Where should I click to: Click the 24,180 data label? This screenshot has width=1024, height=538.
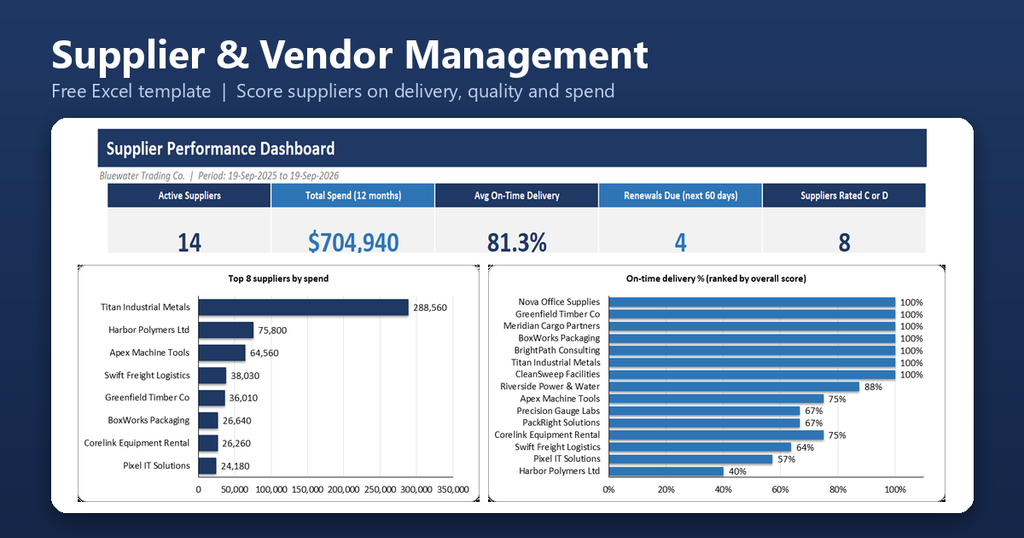235,466
